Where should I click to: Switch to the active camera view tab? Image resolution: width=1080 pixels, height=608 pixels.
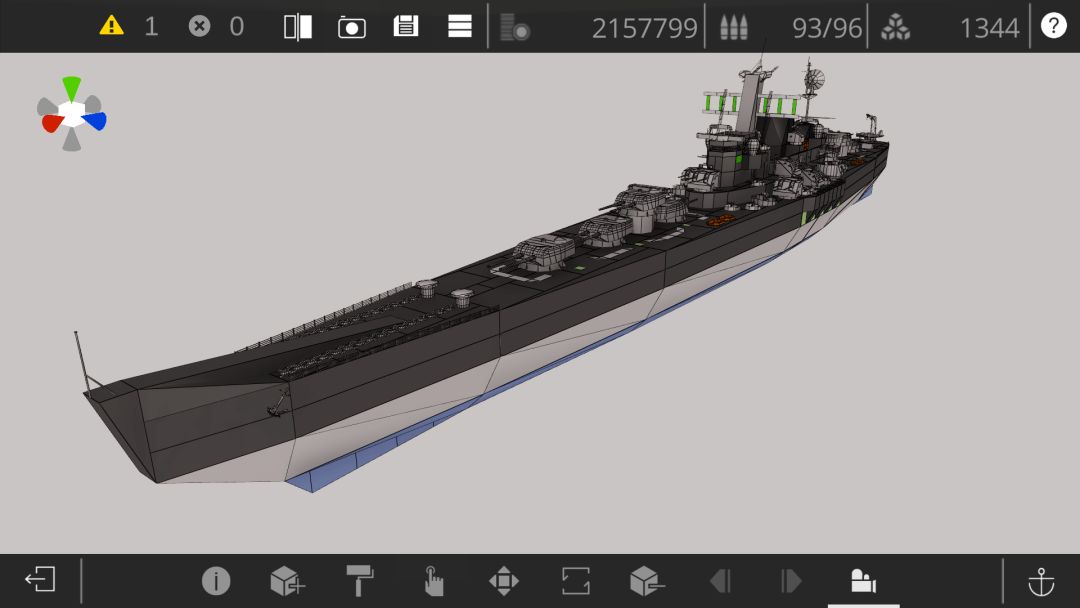pyautogui.click(x=863, y=580)
